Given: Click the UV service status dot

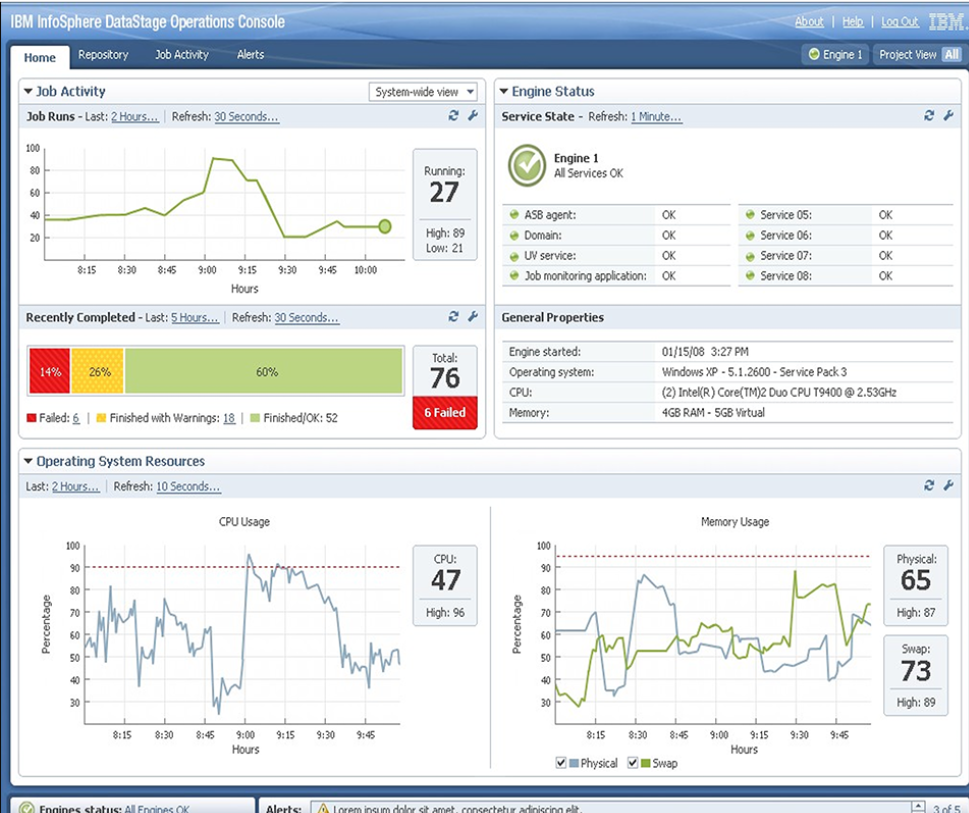Looking at the screenshot, I should click(x=514, y=255).
